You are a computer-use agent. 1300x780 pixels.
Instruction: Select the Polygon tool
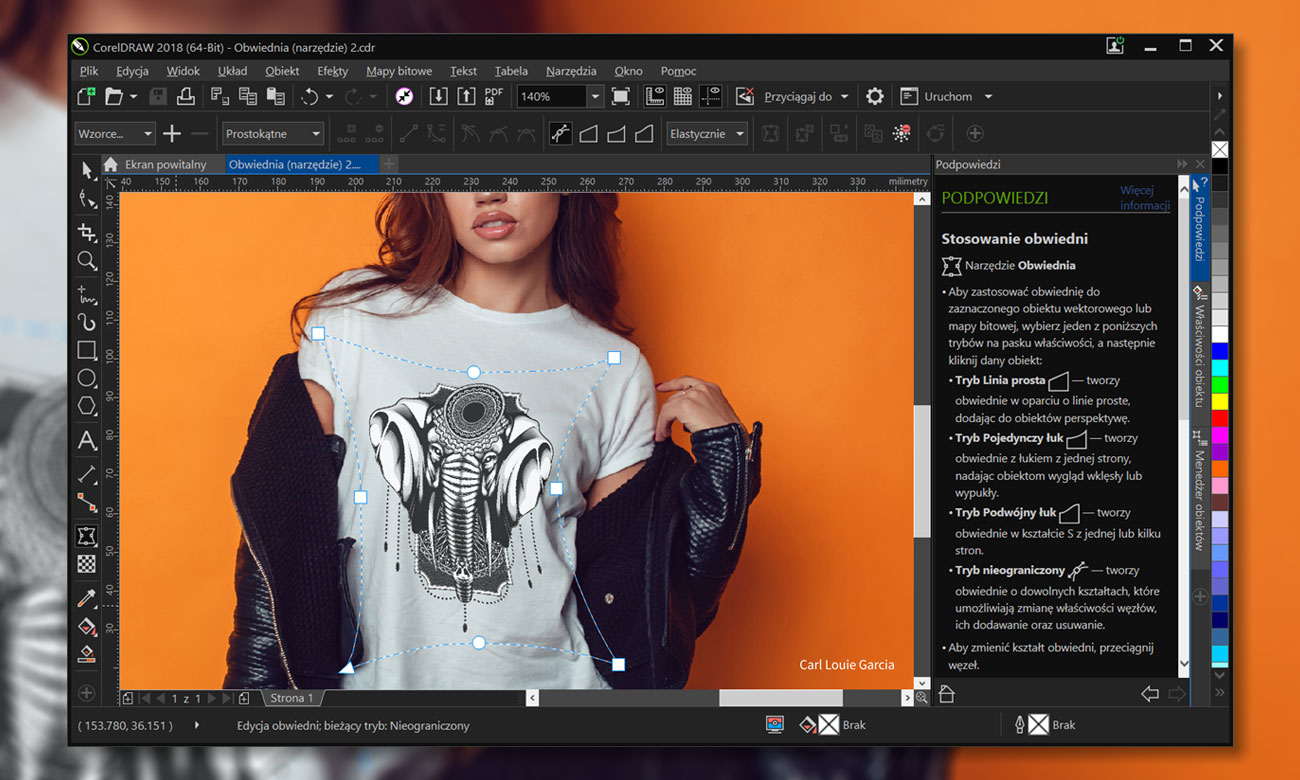pos(87,406)
